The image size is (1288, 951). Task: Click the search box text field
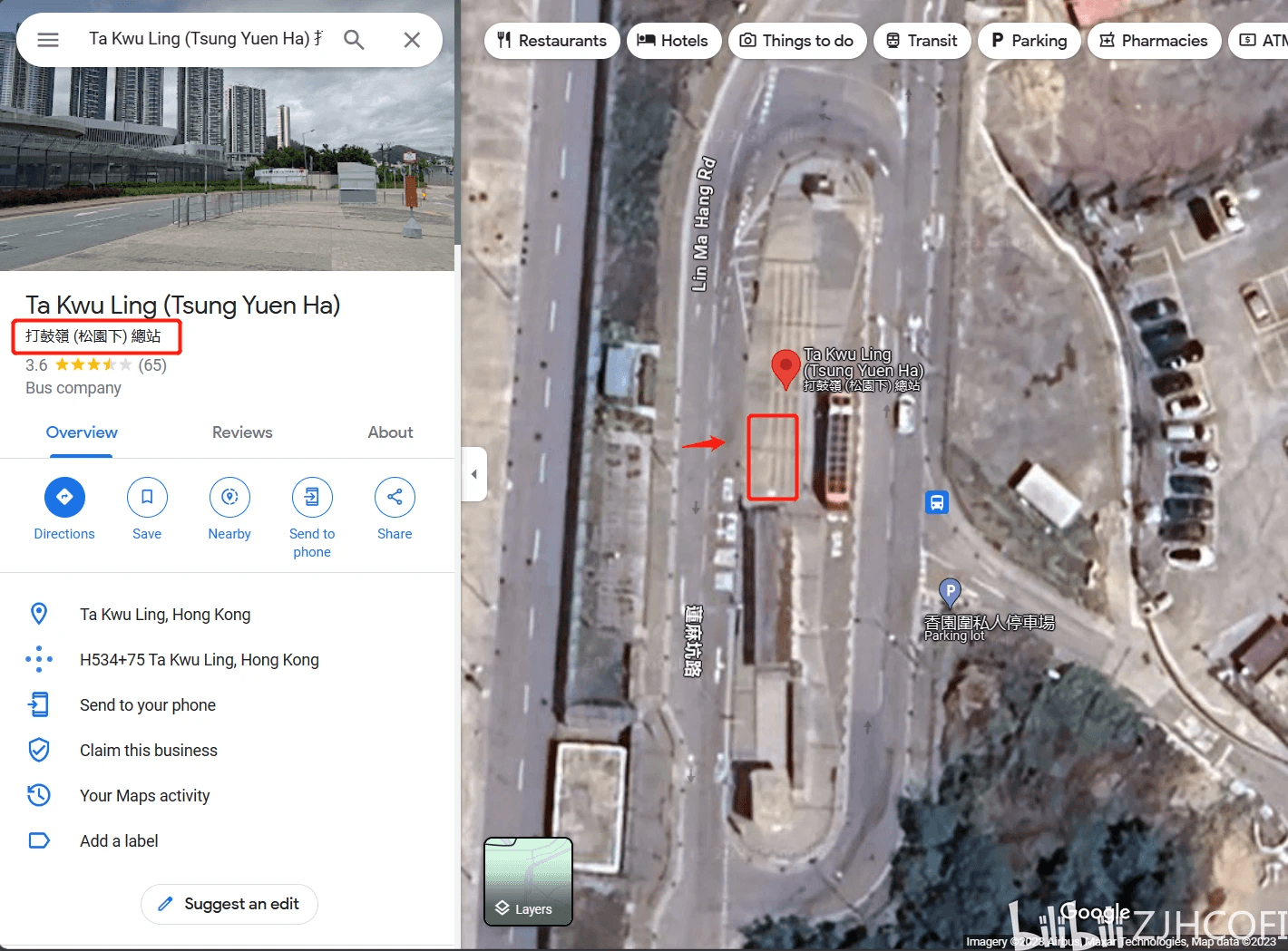(x=205, y=39)
